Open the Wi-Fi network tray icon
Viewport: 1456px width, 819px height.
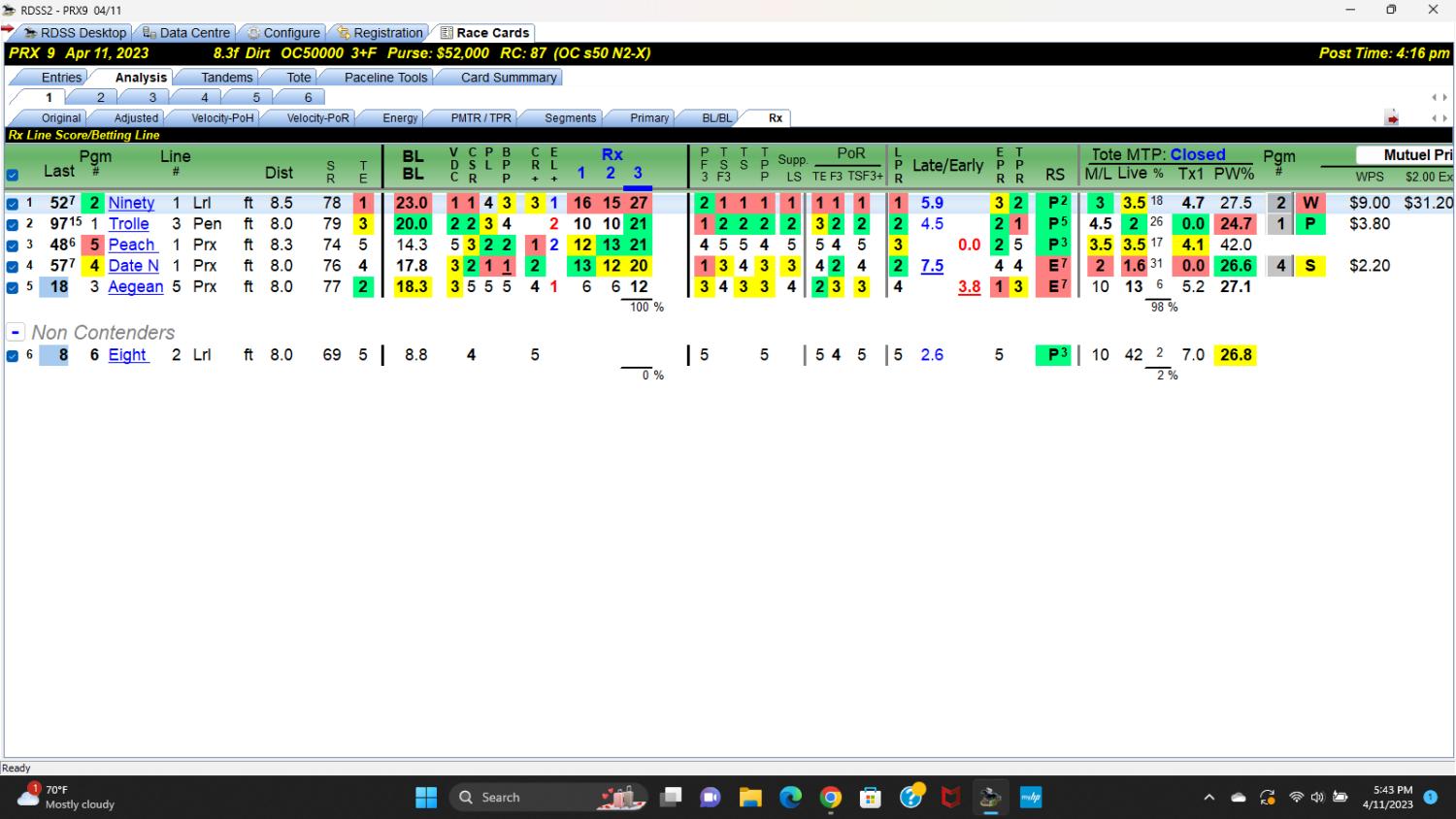(x=1296, y=798)
